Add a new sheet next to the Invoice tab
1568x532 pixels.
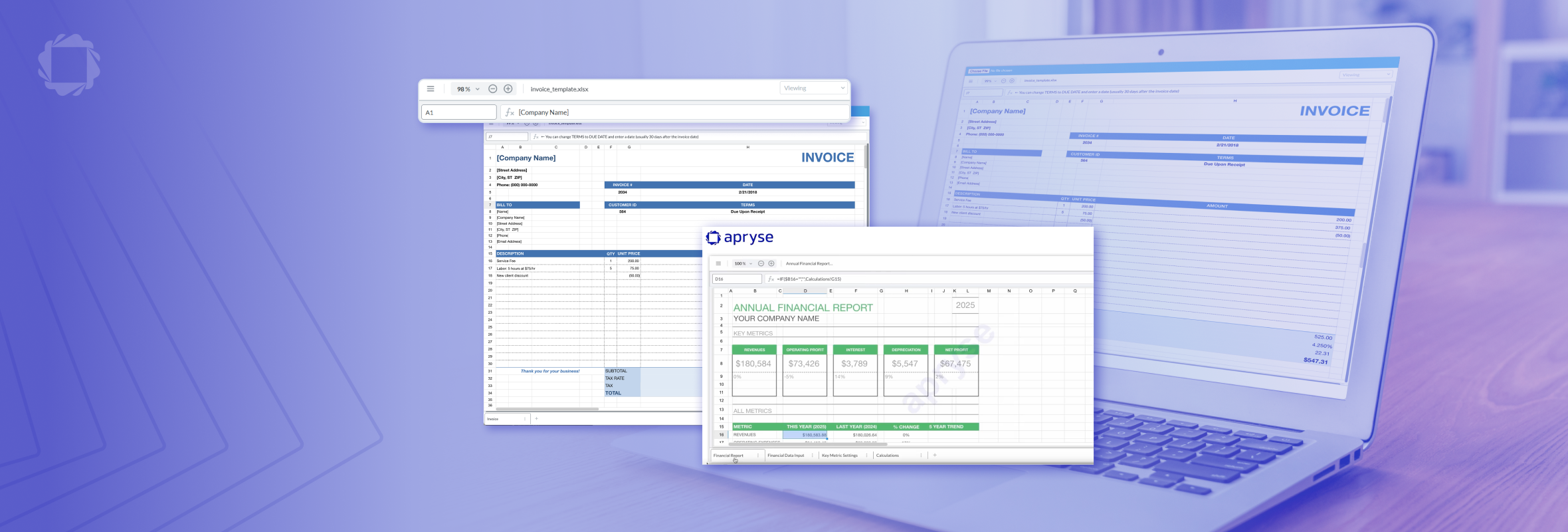pos(536,419)
